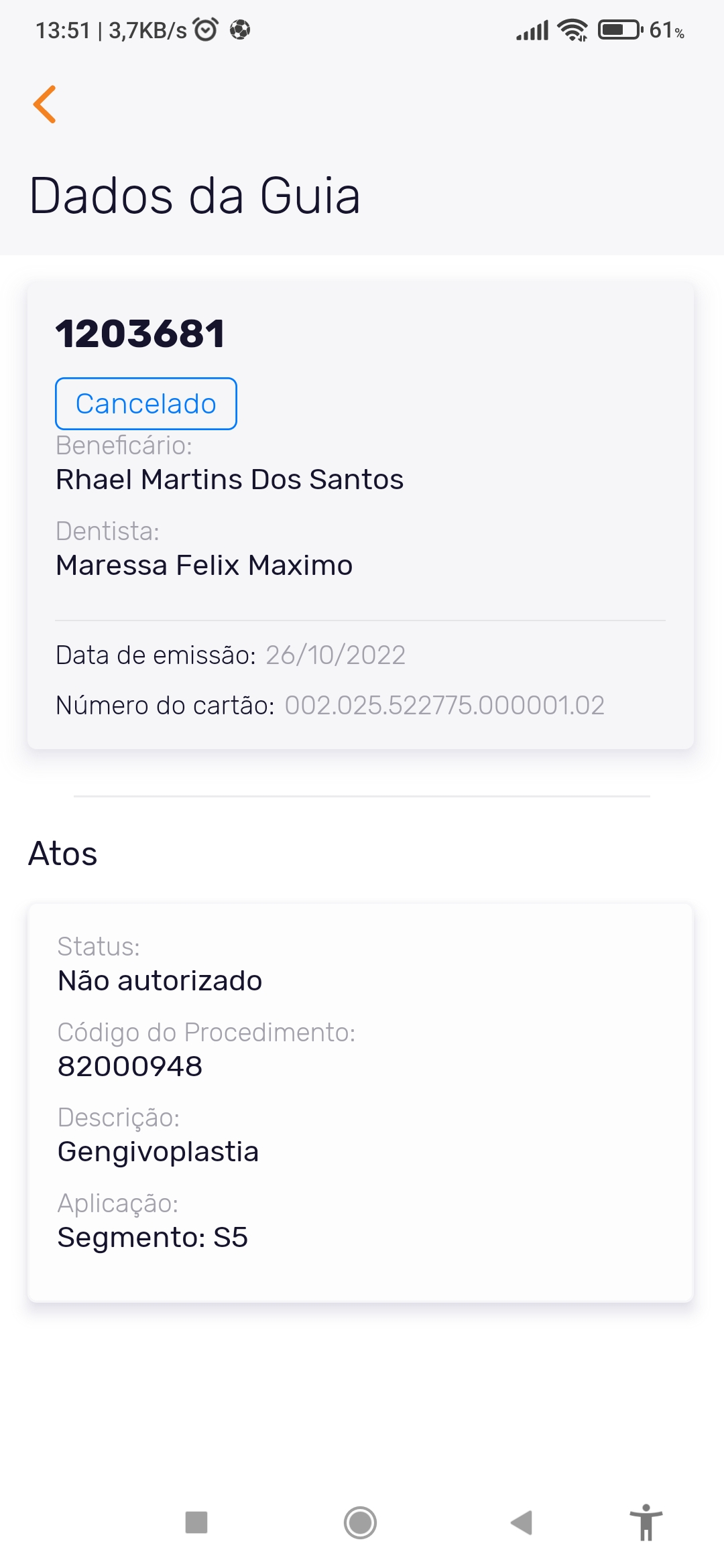The width and height of the screenshot is (724, 1568).
Task: Tap the alarm clock status icon
Action: coord(206,30)
